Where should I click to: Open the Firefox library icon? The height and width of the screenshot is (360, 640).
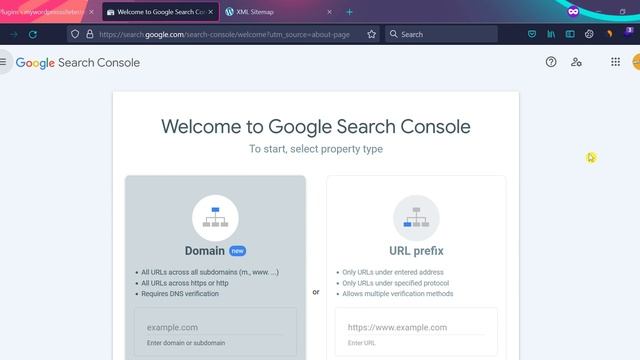(551, 34)
